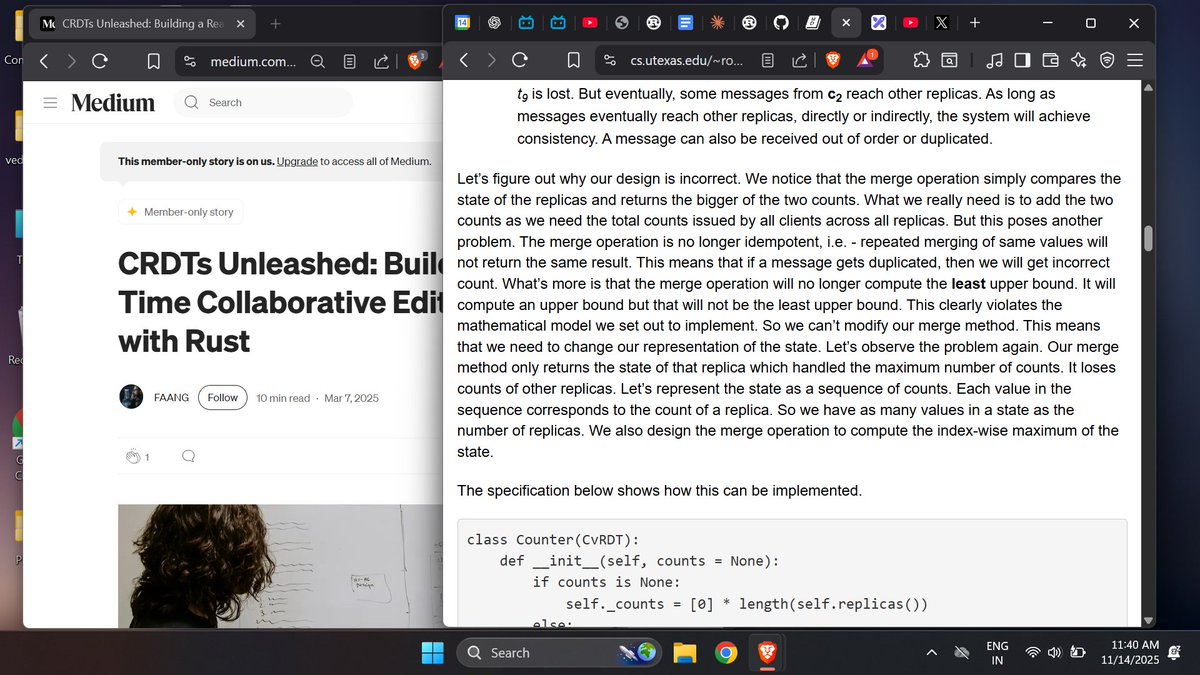
Task: Open the Brave Leo AI assistant
Action: click(1079, 60)
